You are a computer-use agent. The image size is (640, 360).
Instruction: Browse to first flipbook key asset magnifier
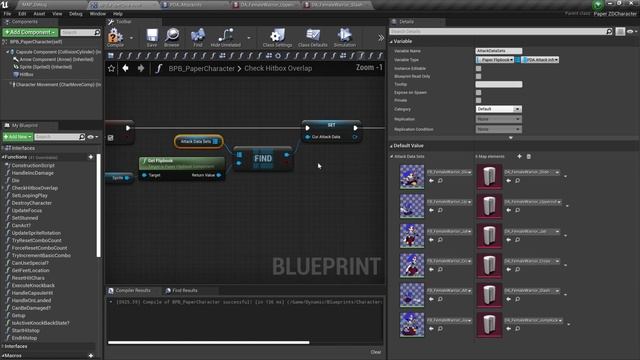pyautogui.click(x=440, y=180)
